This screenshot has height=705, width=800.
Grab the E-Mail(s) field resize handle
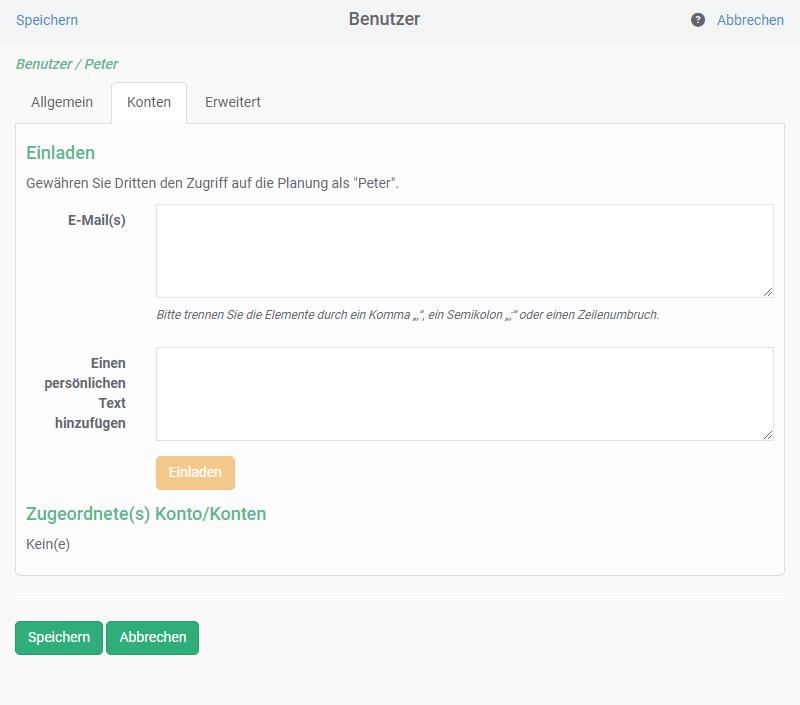(768, 292)
